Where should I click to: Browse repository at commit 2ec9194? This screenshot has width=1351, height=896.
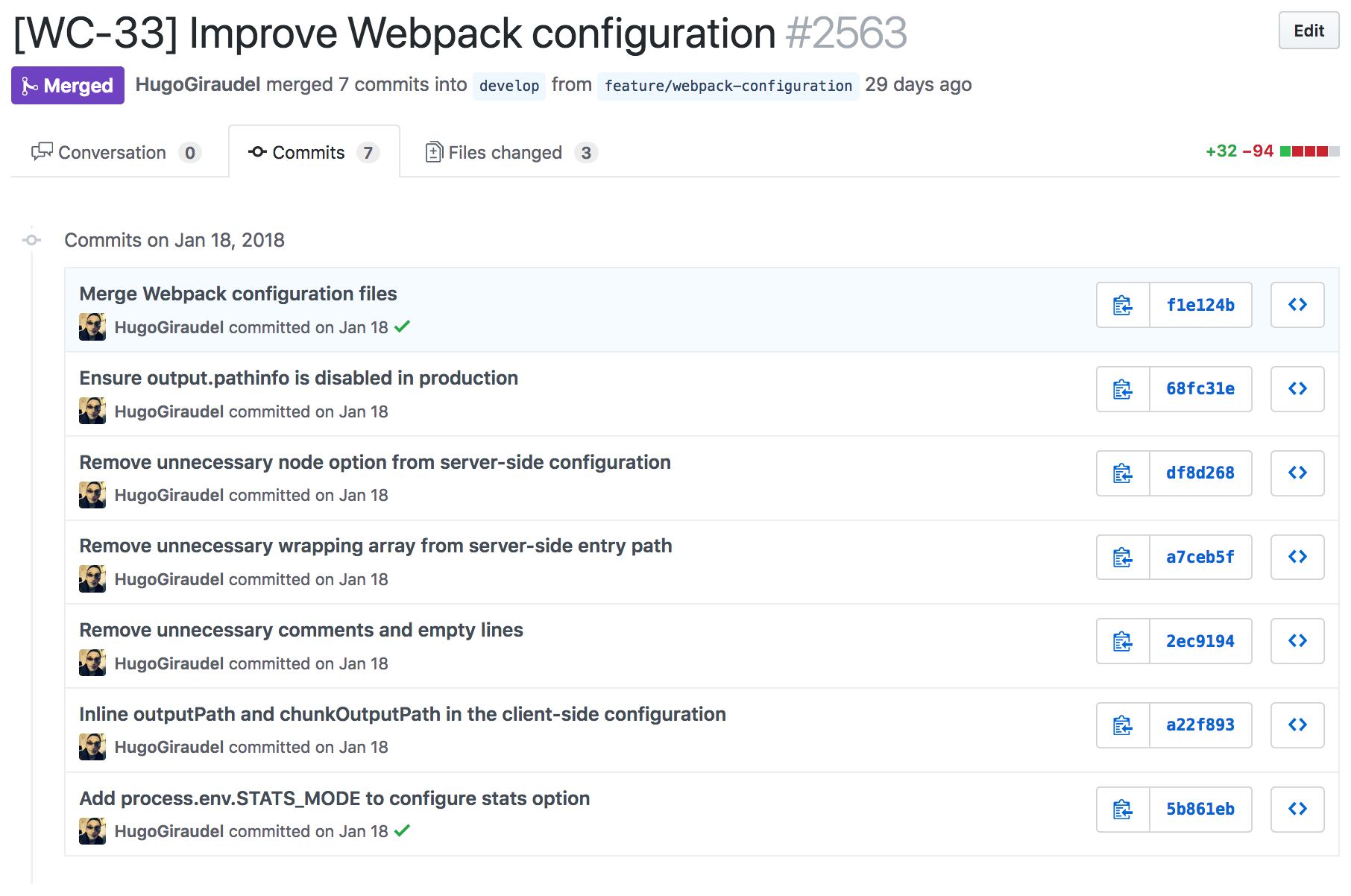pos(1297,641)
